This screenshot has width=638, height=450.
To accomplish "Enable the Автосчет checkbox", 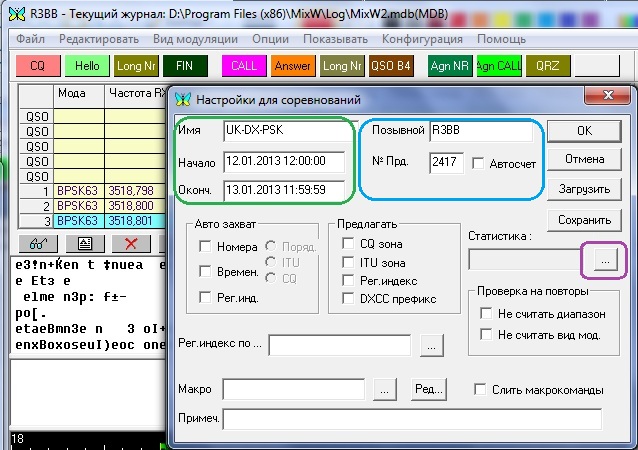I will click(x=478, y=163).
